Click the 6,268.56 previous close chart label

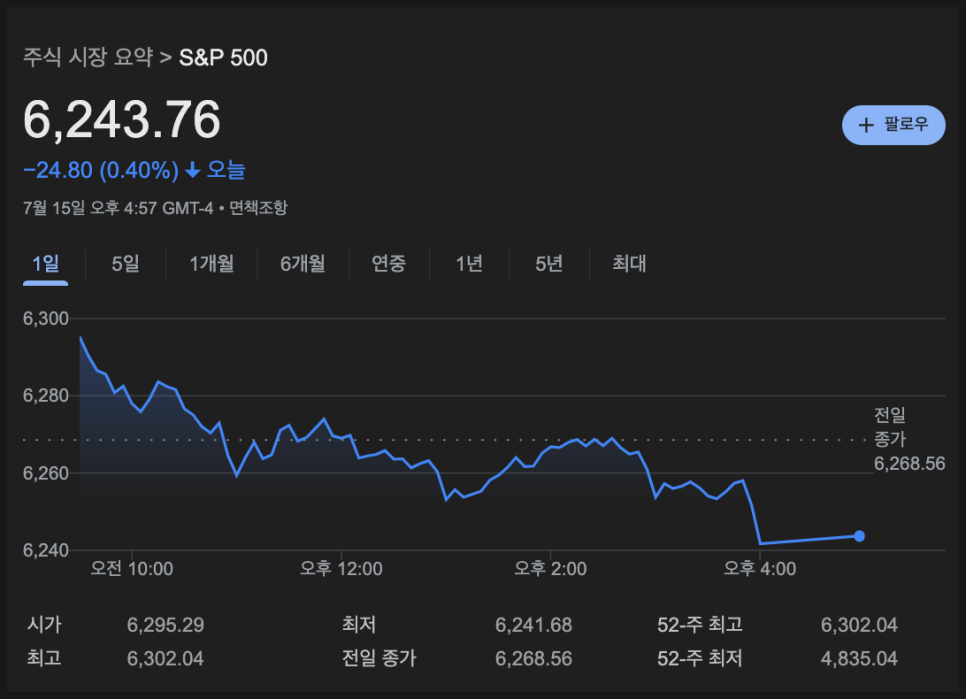909,463
